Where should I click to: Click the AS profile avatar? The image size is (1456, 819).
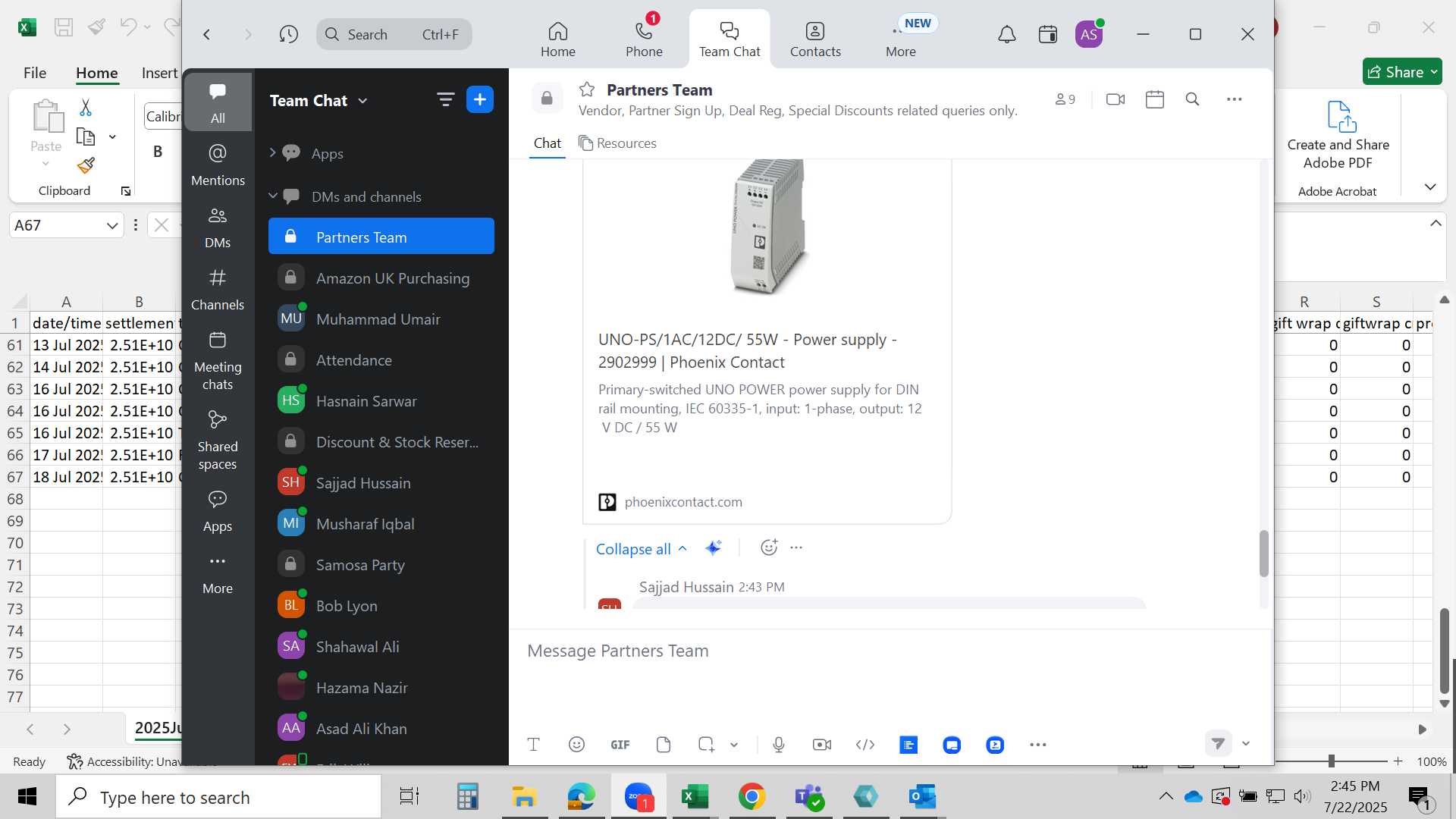1089,34
